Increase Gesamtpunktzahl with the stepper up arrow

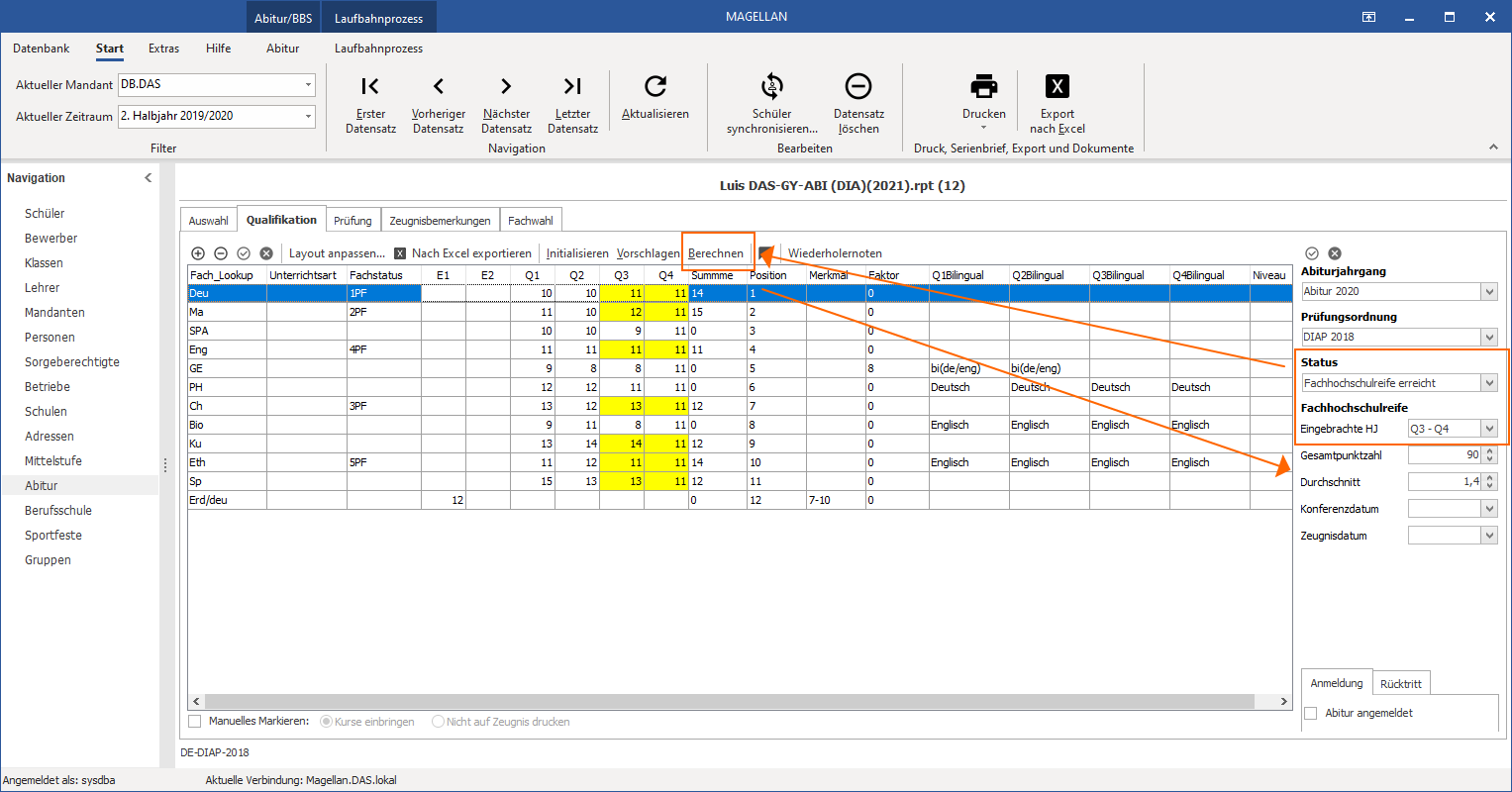pos(1490,451)
